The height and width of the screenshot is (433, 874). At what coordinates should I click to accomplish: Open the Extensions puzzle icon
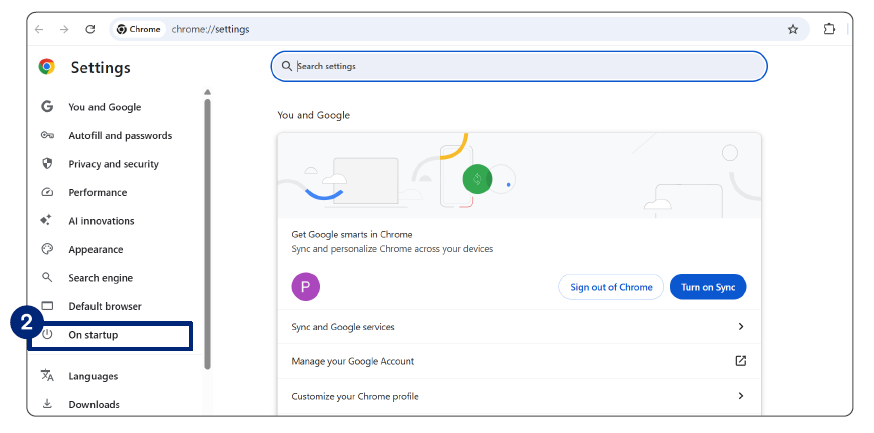pos(829,29)
